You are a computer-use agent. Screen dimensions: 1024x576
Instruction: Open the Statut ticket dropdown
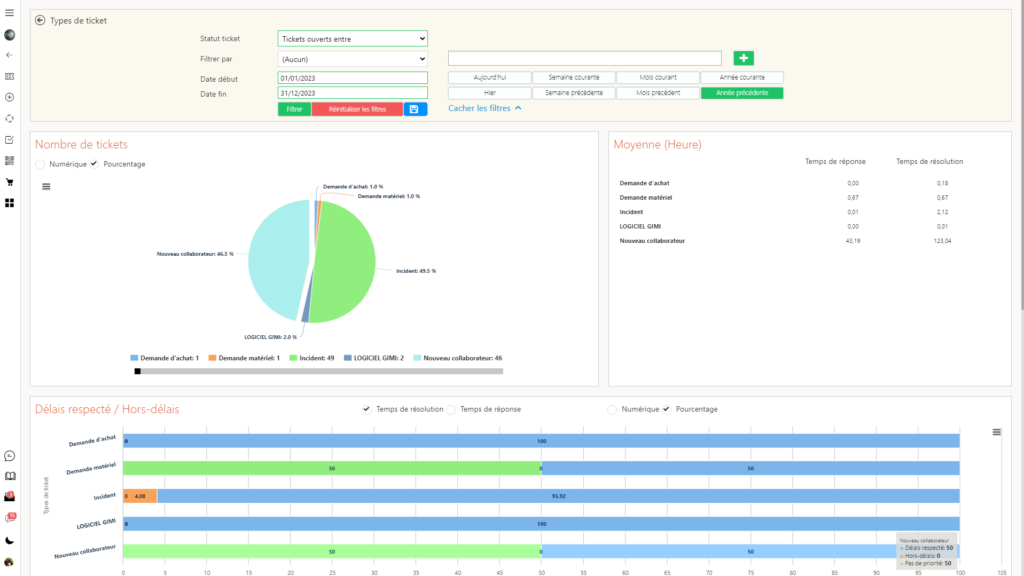[352, 39]
